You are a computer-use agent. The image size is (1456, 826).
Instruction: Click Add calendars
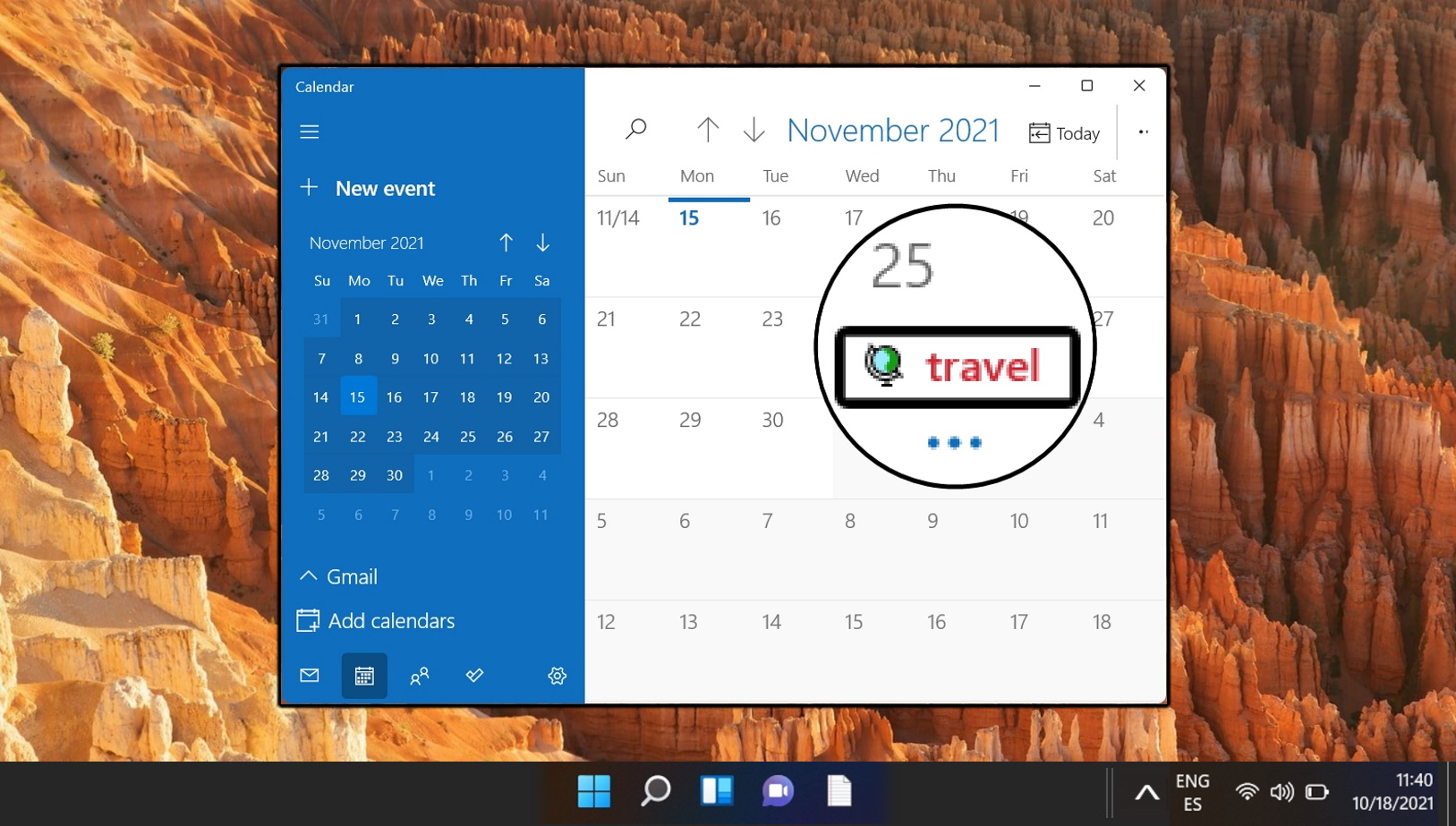[x=376, y=620]
